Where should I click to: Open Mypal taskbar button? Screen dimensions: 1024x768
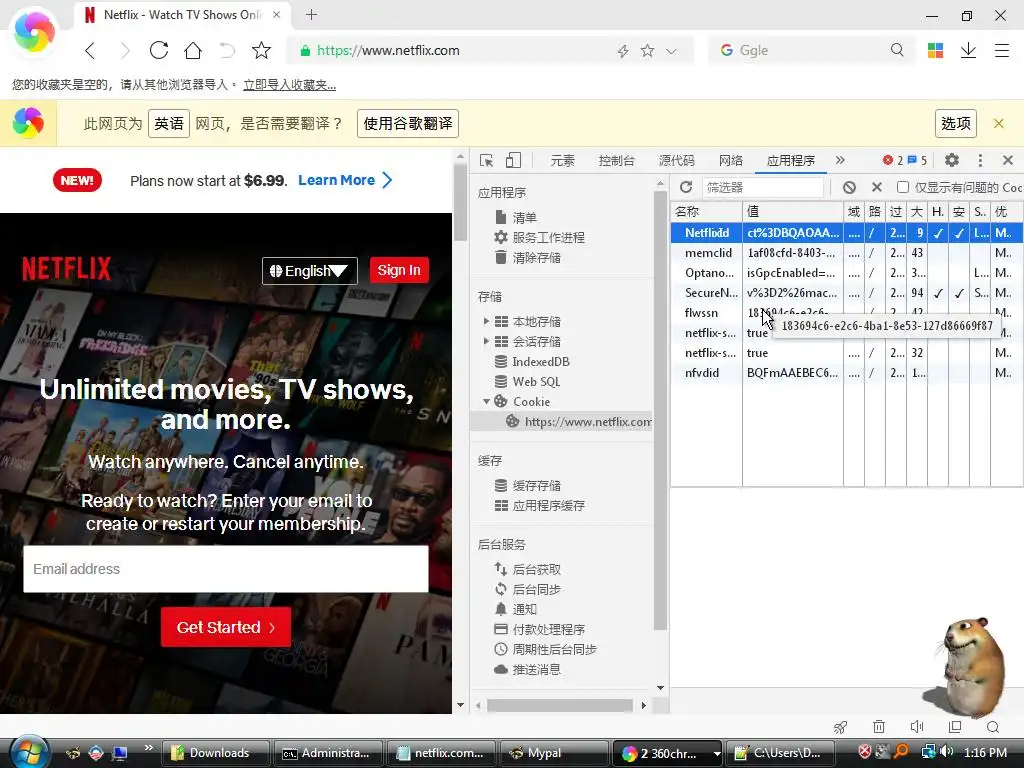(554, 753)
